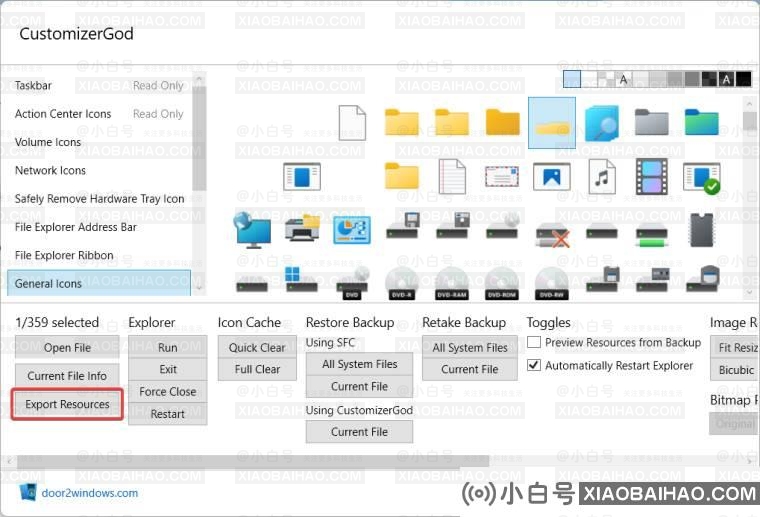Click Full Clear icon cache button

click(257, 369)
